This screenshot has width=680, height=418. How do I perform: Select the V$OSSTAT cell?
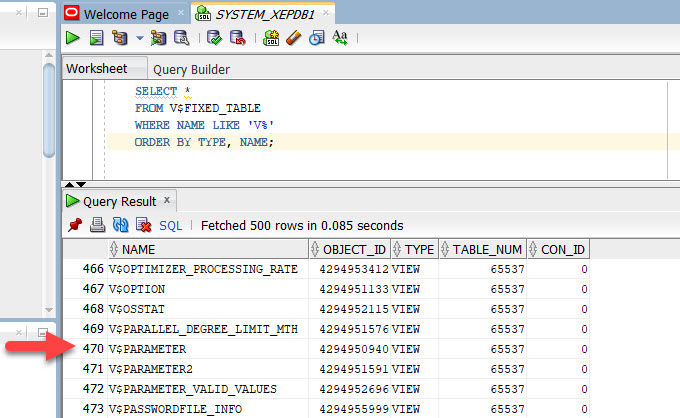208,309
